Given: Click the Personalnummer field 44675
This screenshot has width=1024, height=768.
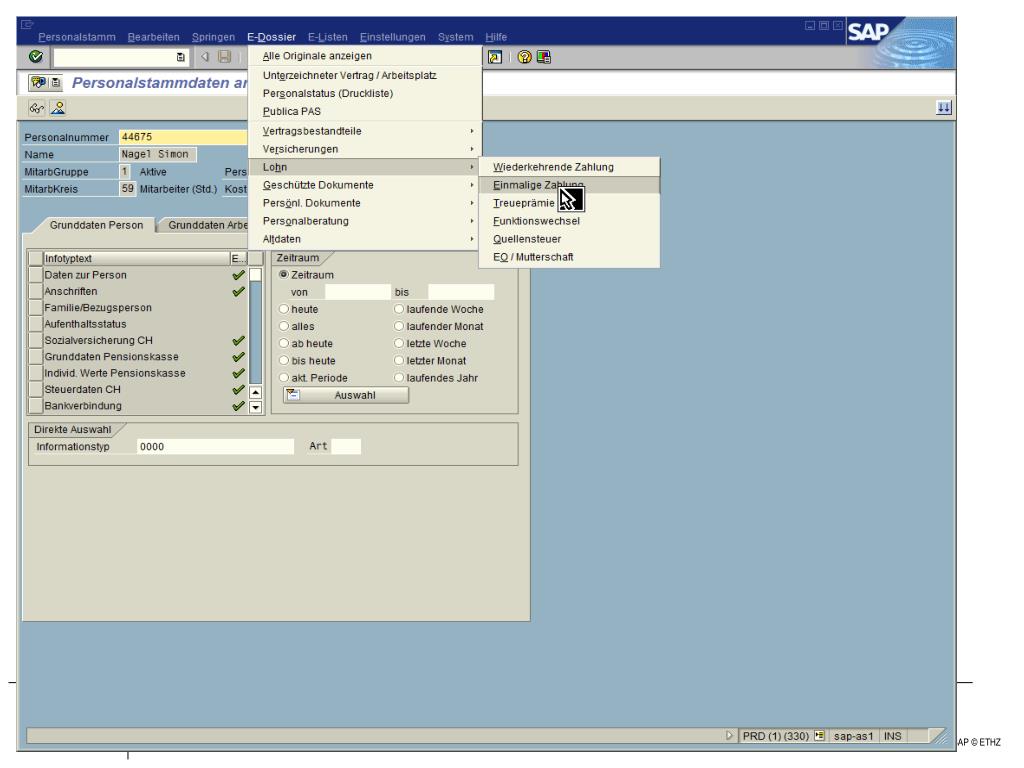Looking at the screenshot, I should (183, 137).
